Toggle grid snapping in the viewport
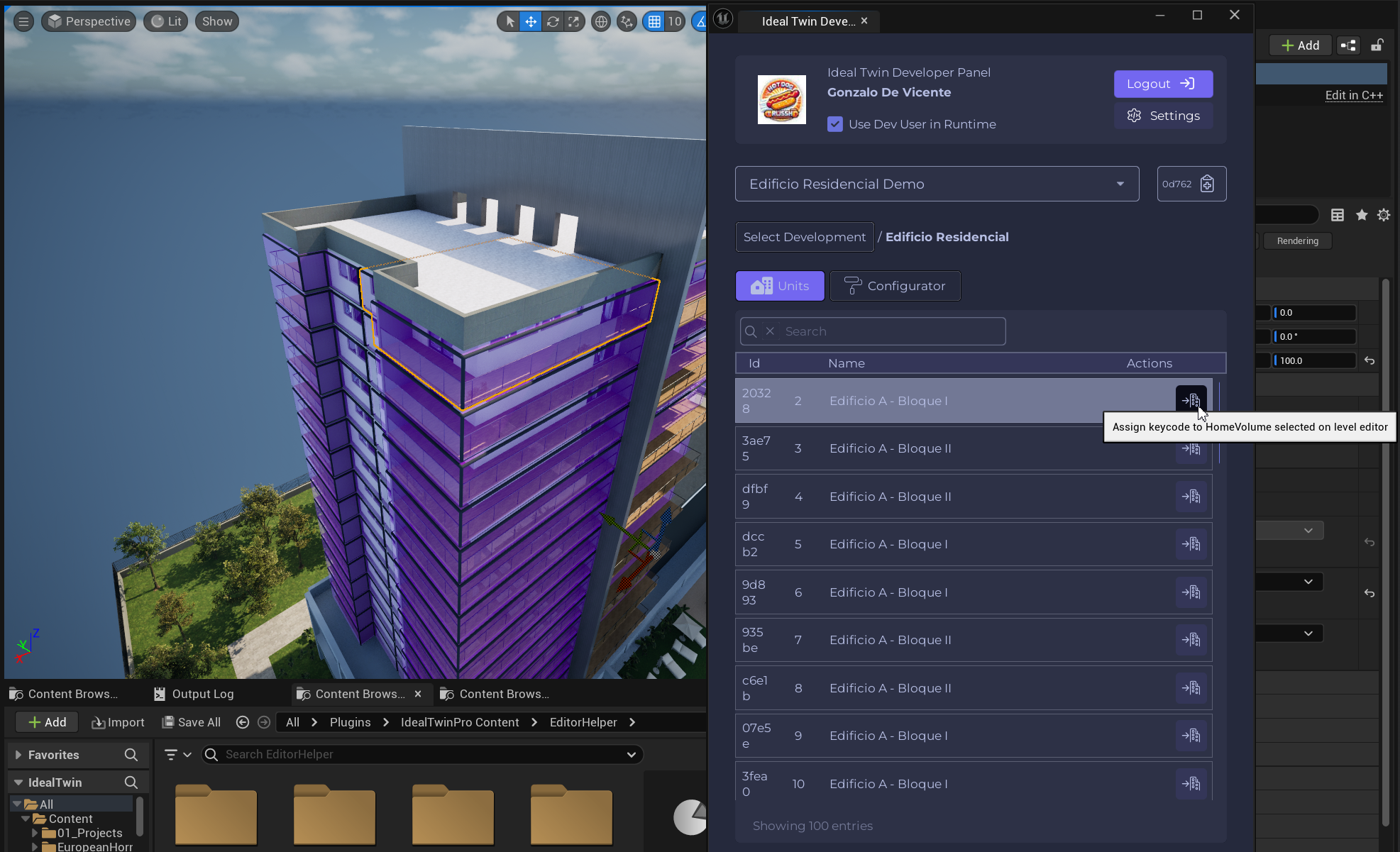Viewport: 1400px width, 852px height. coord(654,22)
